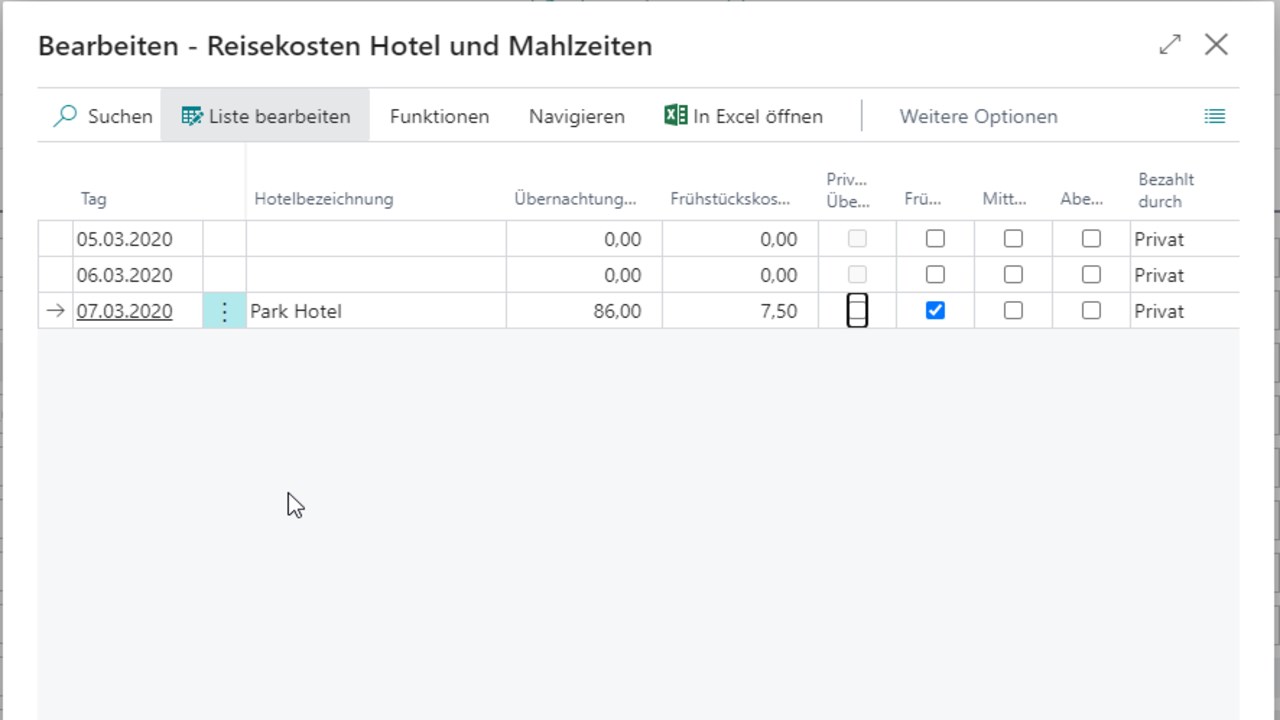This screenshot has height=720, width=1280.
Task: Click the Suchen magnifier icon
Action: pos(65,116)
